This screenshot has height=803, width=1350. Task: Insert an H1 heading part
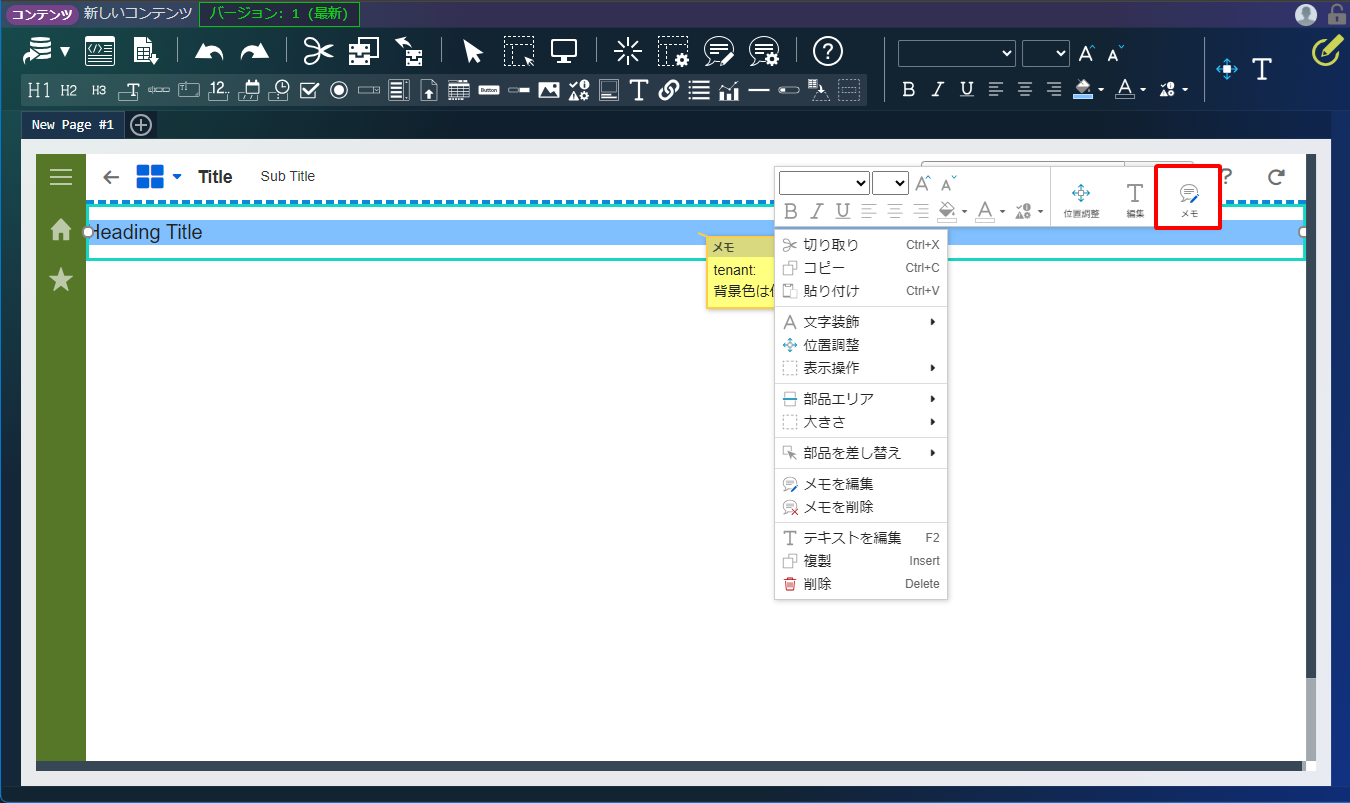click(38, 90)
